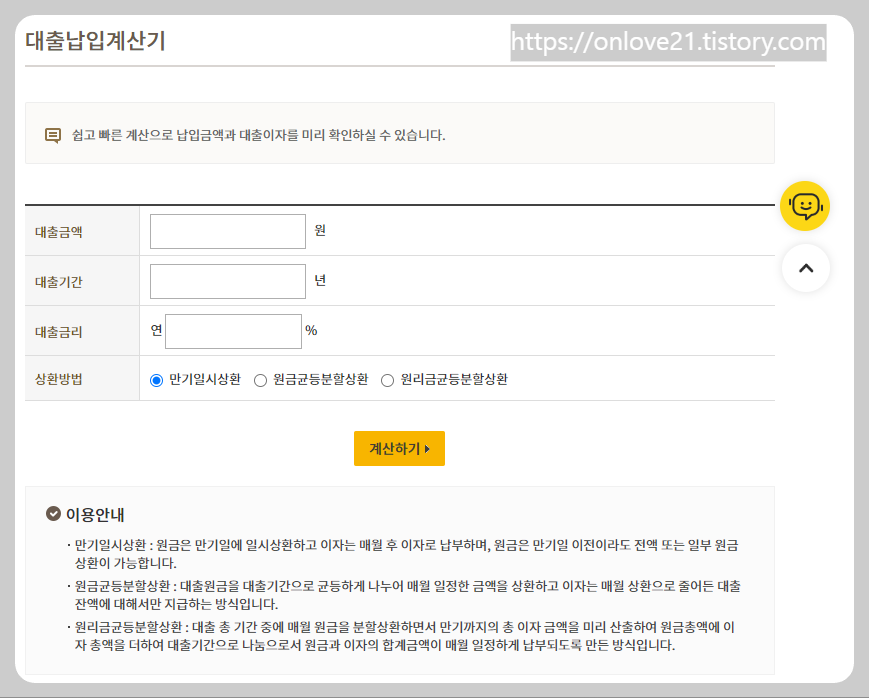This screenshot has width=869, height=698.
Task: Click the scroll-to-top arrow icon
Action: coord(806,268)
